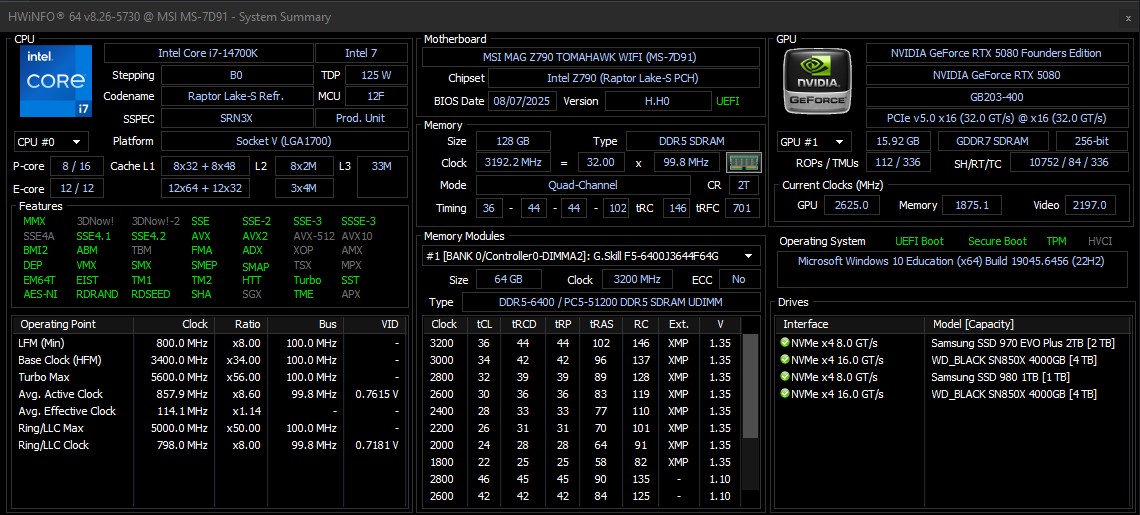Click the AES-NI feature label
This screenshot has height=515, width=1140.
coord(40,295)
